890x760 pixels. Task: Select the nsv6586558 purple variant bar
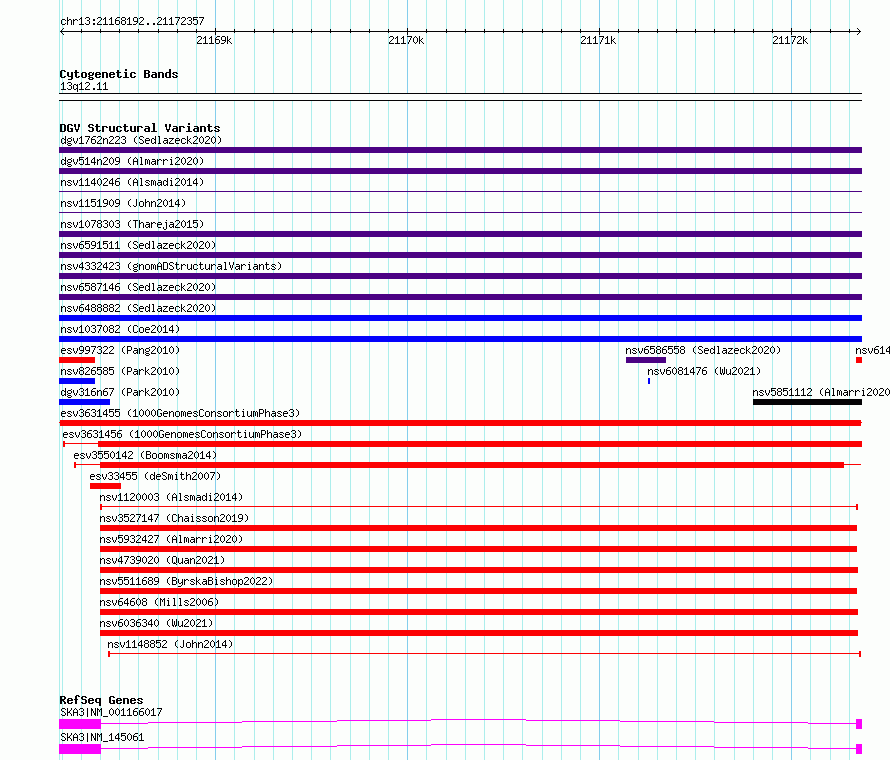point(645,360)
